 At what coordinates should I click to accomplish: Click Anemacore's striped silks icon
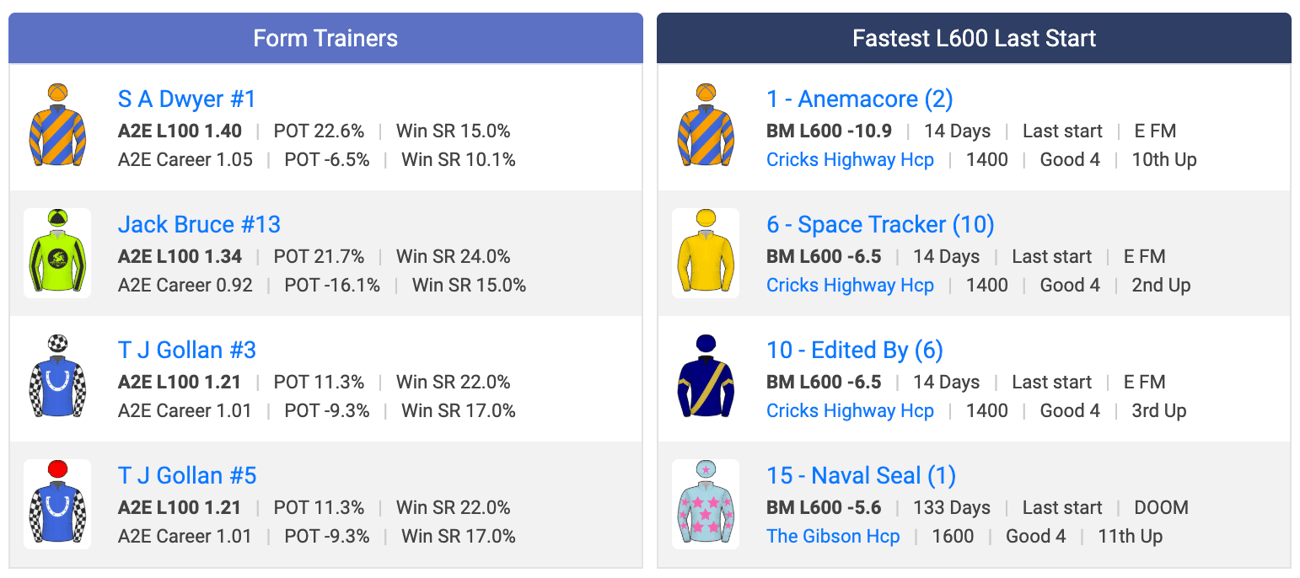tap(705, 127)
